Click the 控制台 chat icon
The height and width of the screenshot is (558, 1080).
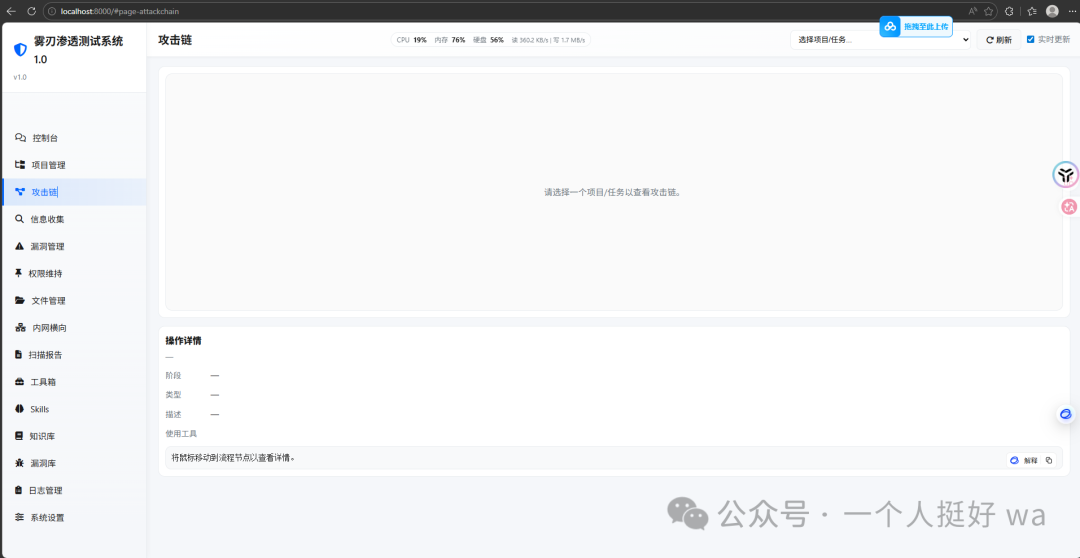[x=21, y=138]
